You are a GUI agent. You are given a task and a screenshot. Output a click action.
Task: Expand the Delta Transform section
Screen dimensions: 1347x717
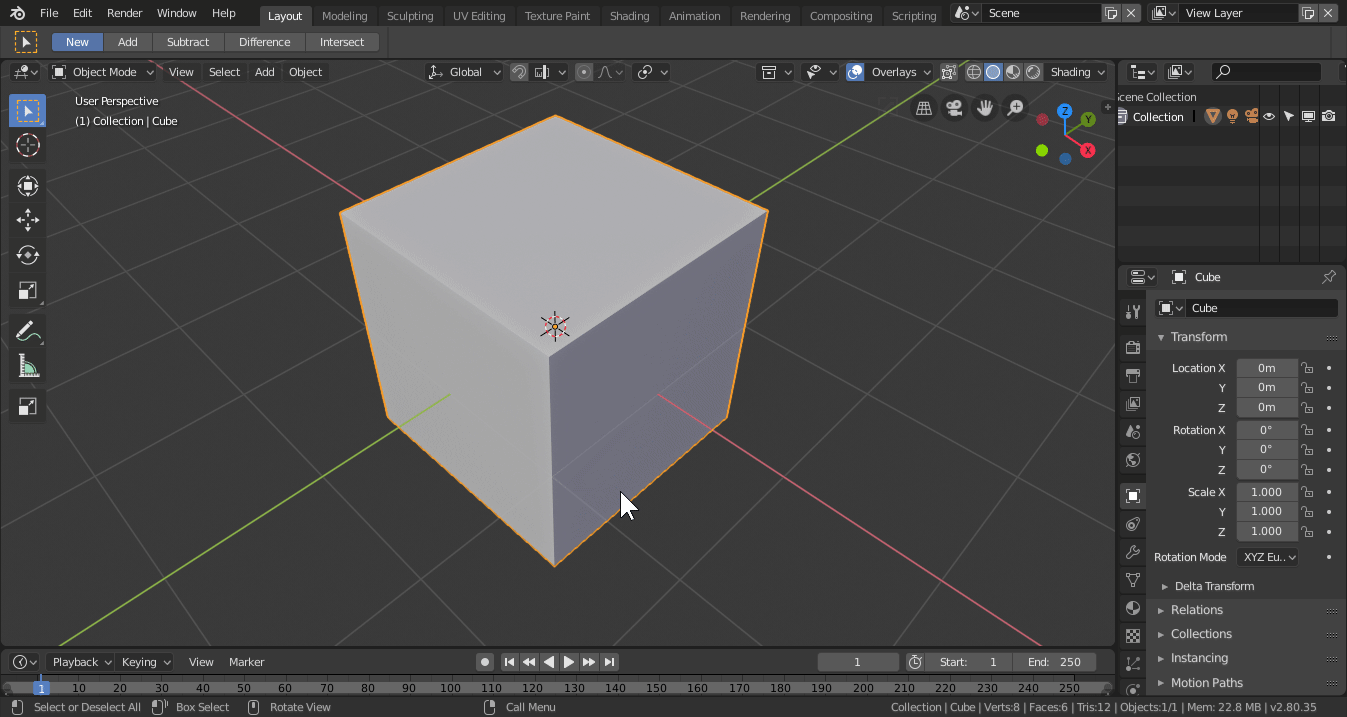[x=1213, y=586]
